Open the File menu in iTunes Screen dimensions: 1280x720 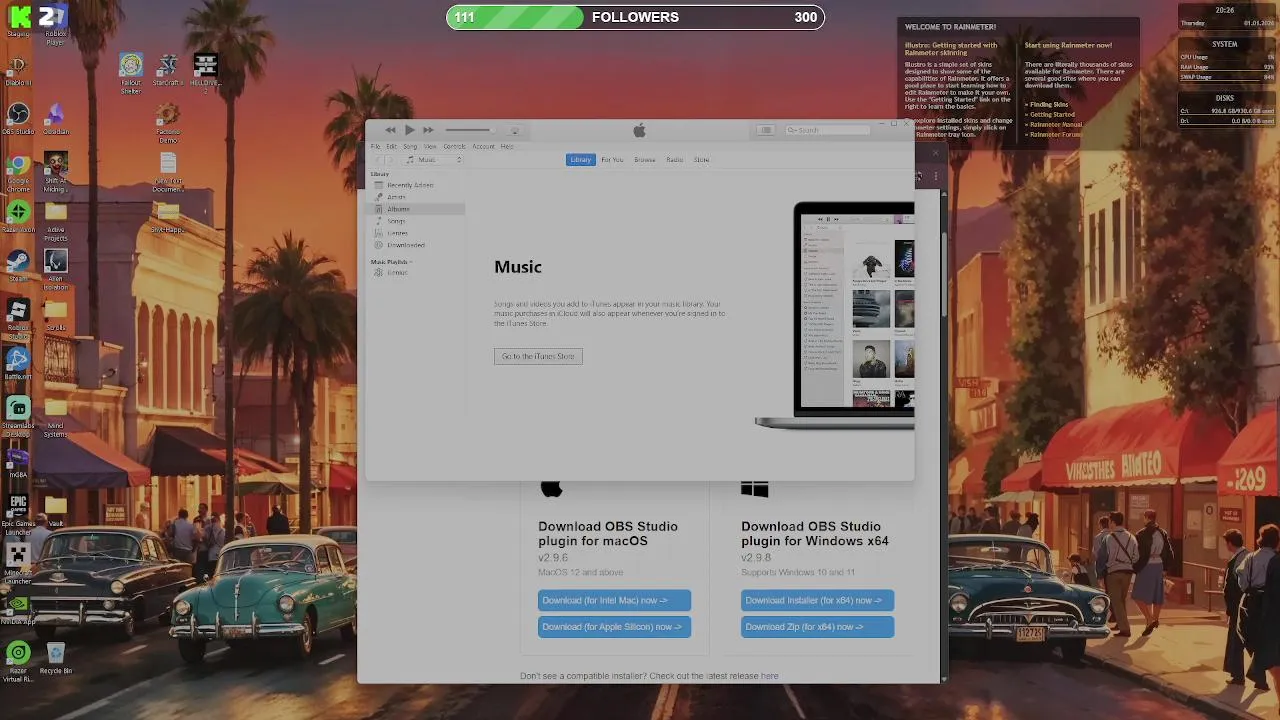376,147
